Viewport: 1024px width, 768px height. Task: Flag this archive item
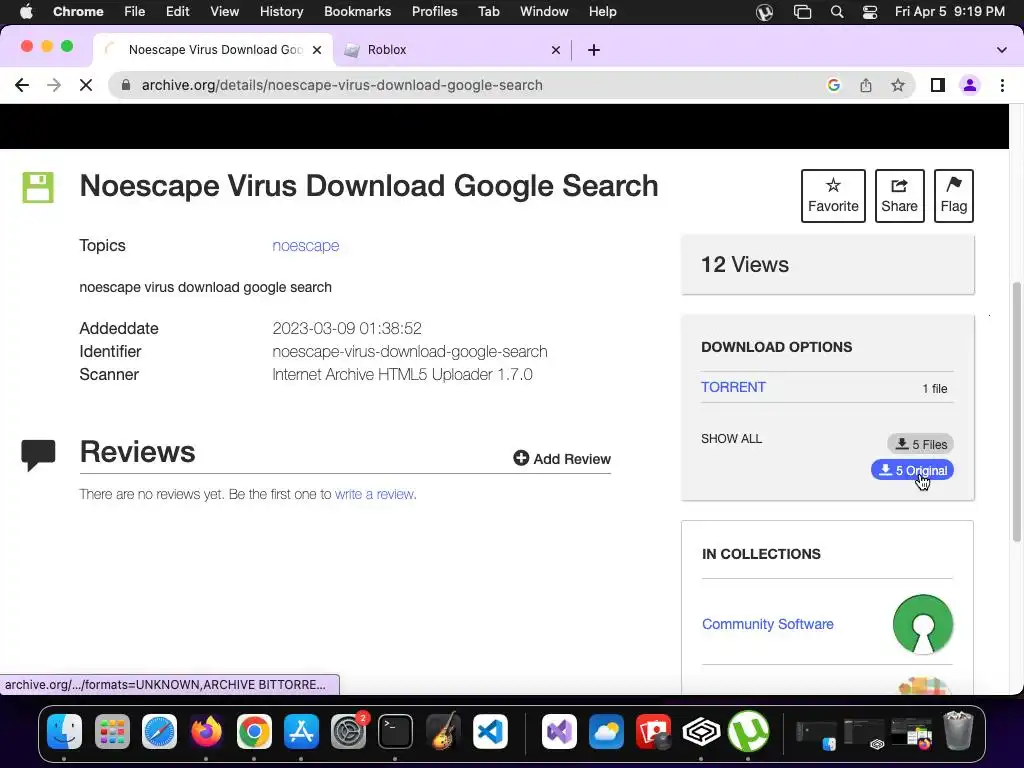[x=953, y=196]
